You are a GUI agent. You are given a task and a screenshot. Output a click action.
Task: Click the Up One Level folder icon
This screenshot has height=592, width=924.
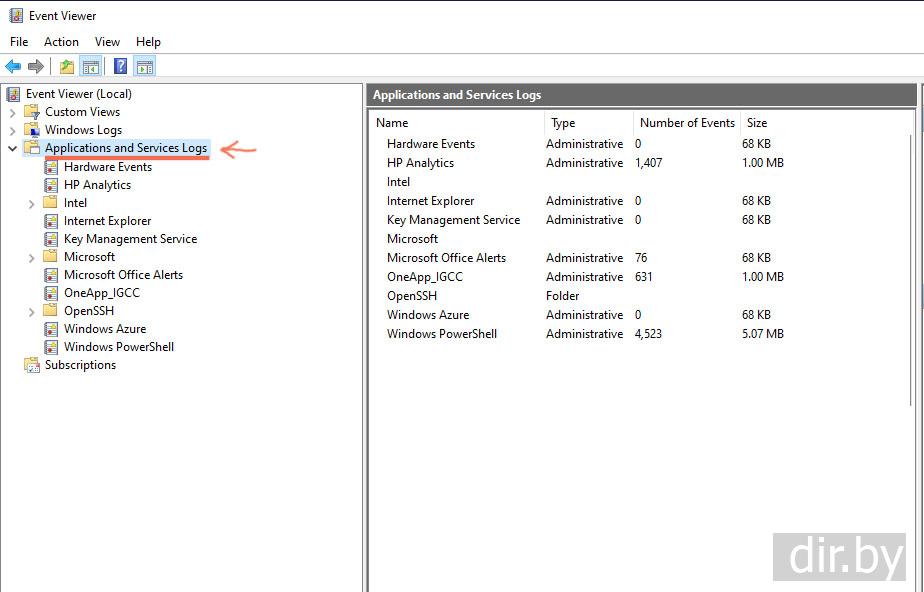coord(66,67)
